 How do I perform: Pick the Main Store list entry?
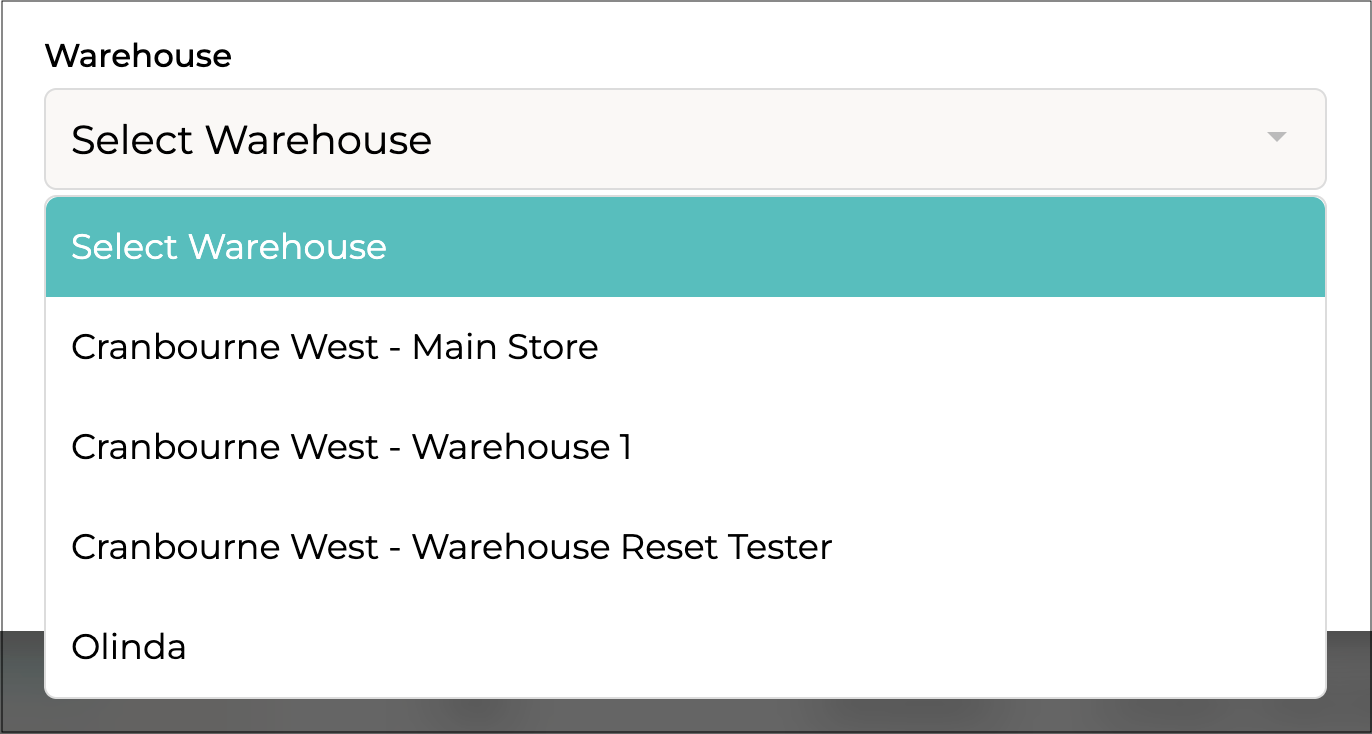[x=335, y=347]
